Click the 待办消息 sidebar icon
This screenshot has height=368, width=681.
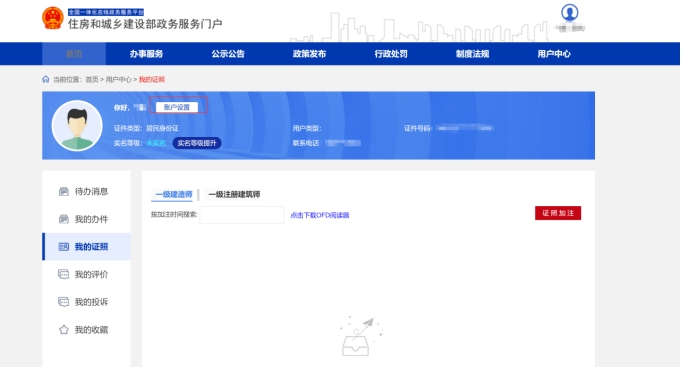pyautogui.click(x=63, y=191)
